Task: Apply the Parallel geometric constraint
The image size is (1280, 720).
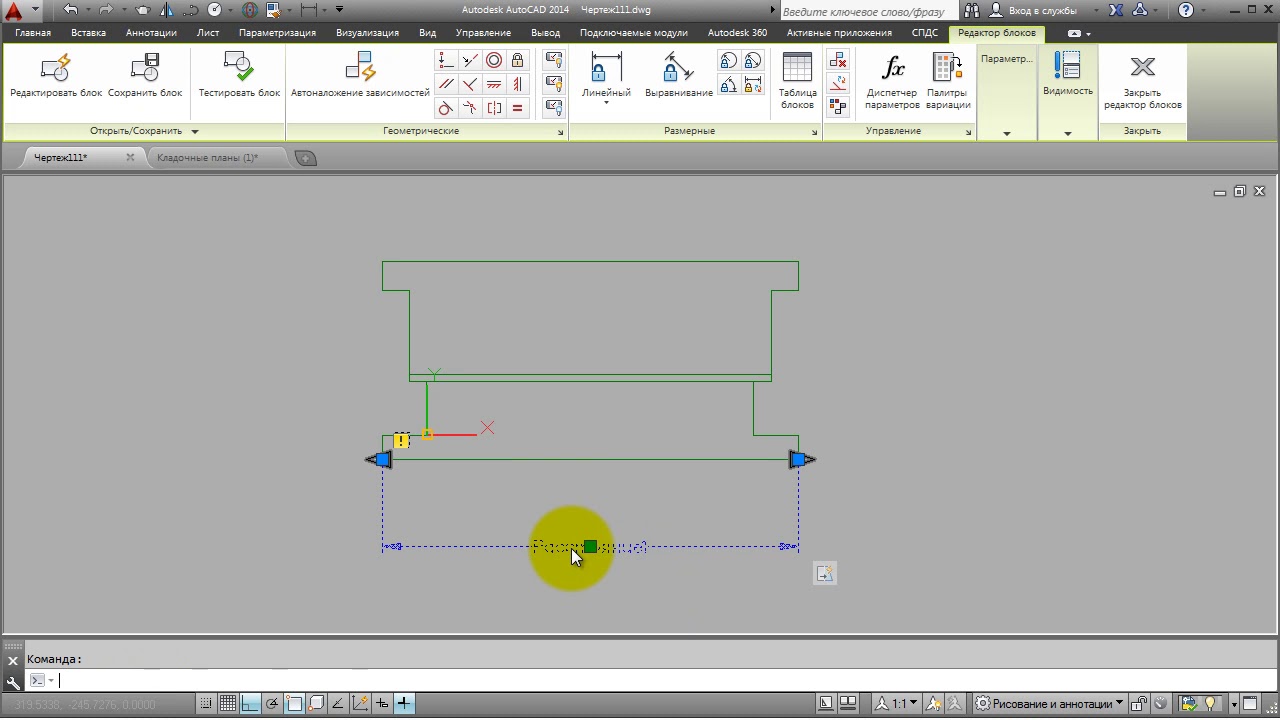Action: [446, 84]
